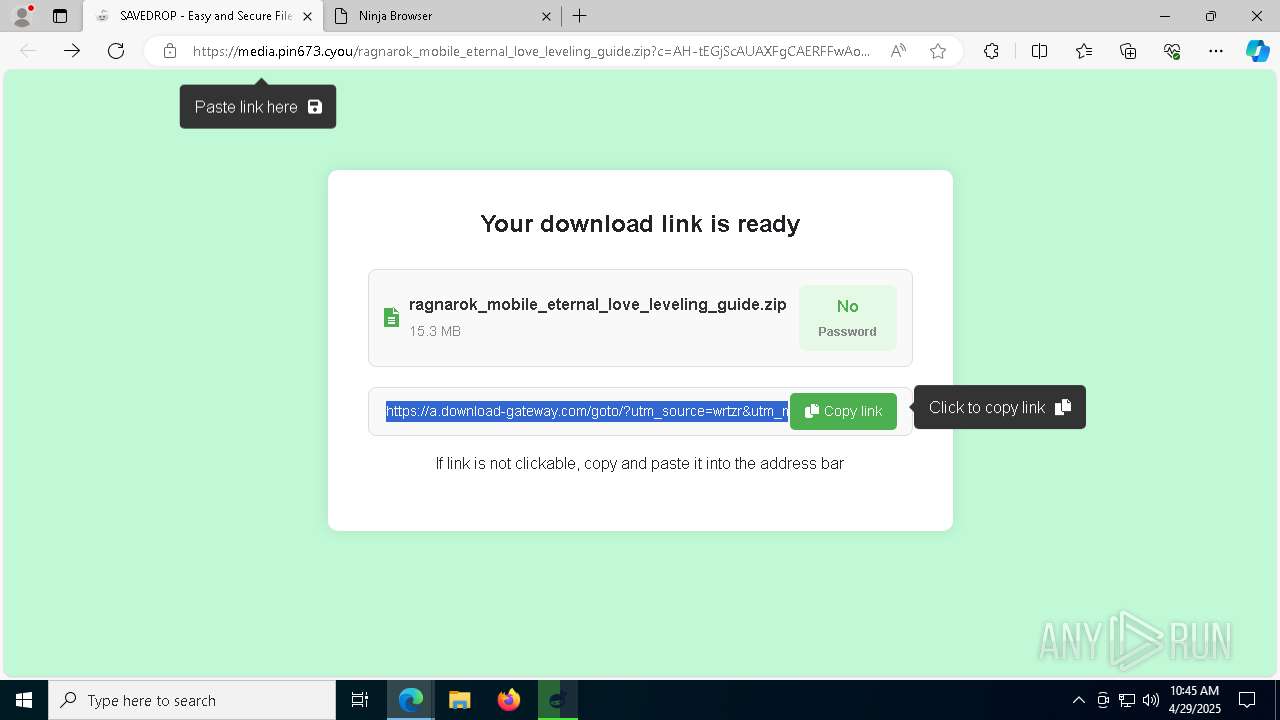The height and width of the screenshot is (720, 1280).
Task: Open the Favorites list
Action: [1084, 51]
